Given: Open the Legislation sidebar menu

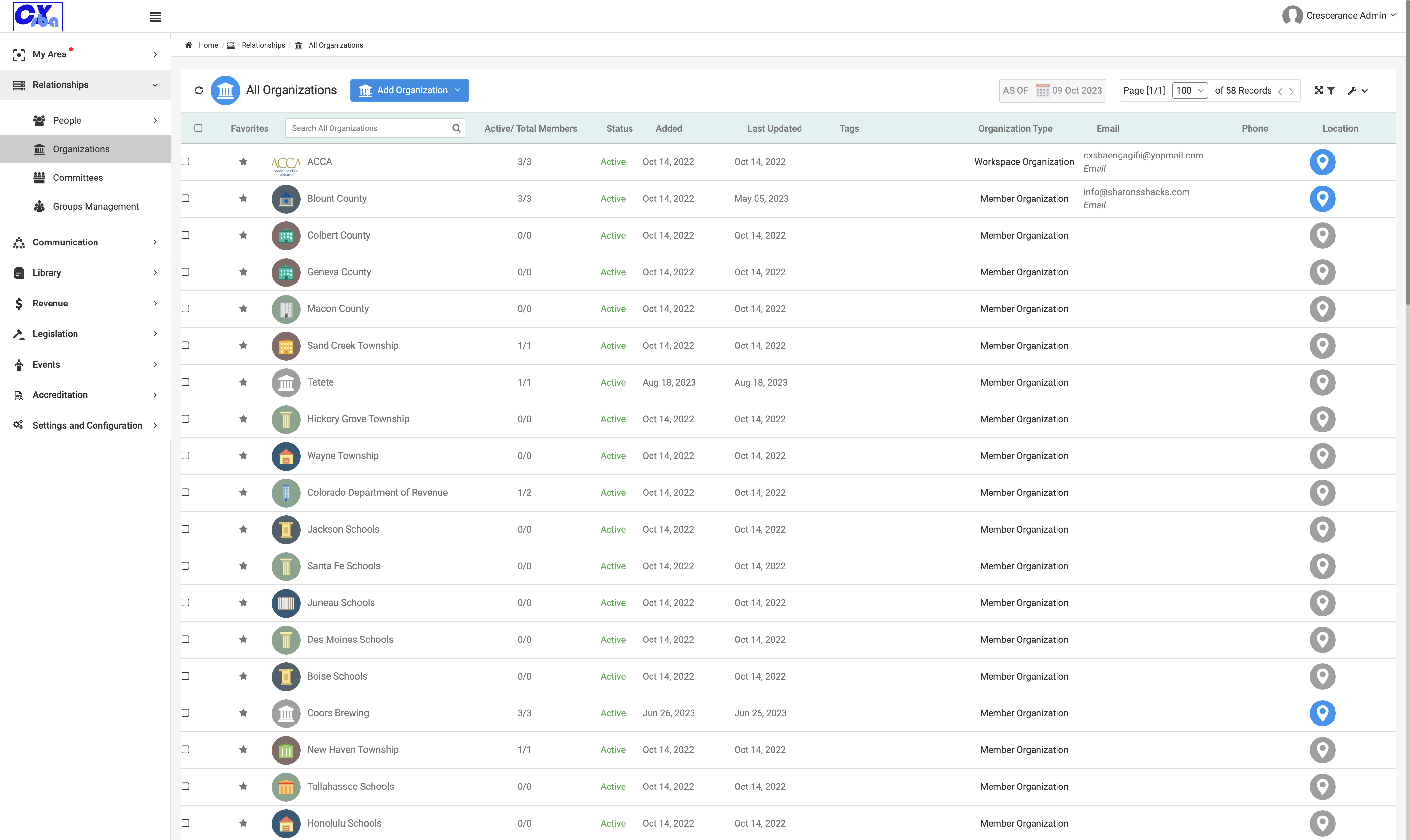Looking at the screenshot, I should (x=85, y=334).
